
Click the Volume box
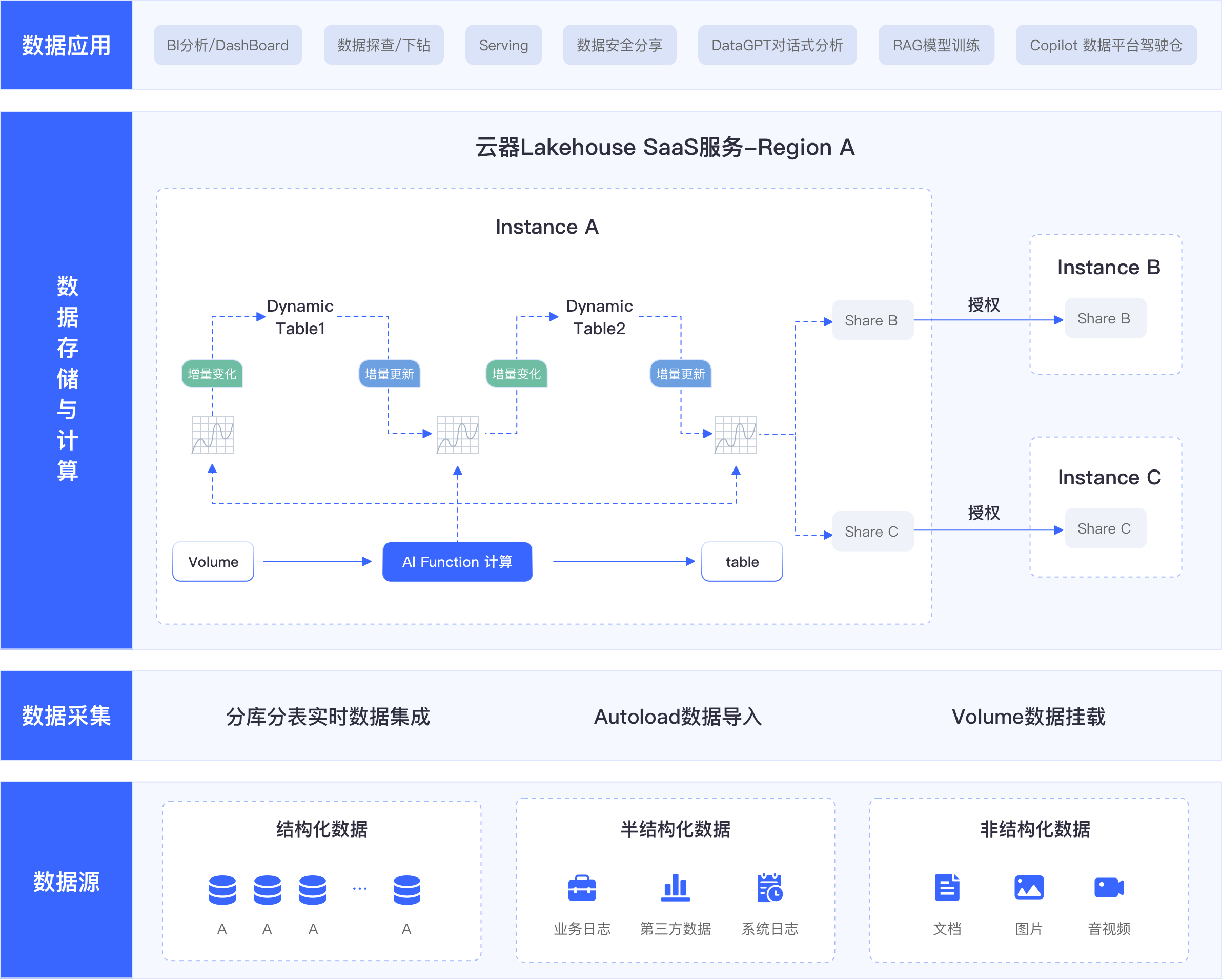tap(213, 562)
